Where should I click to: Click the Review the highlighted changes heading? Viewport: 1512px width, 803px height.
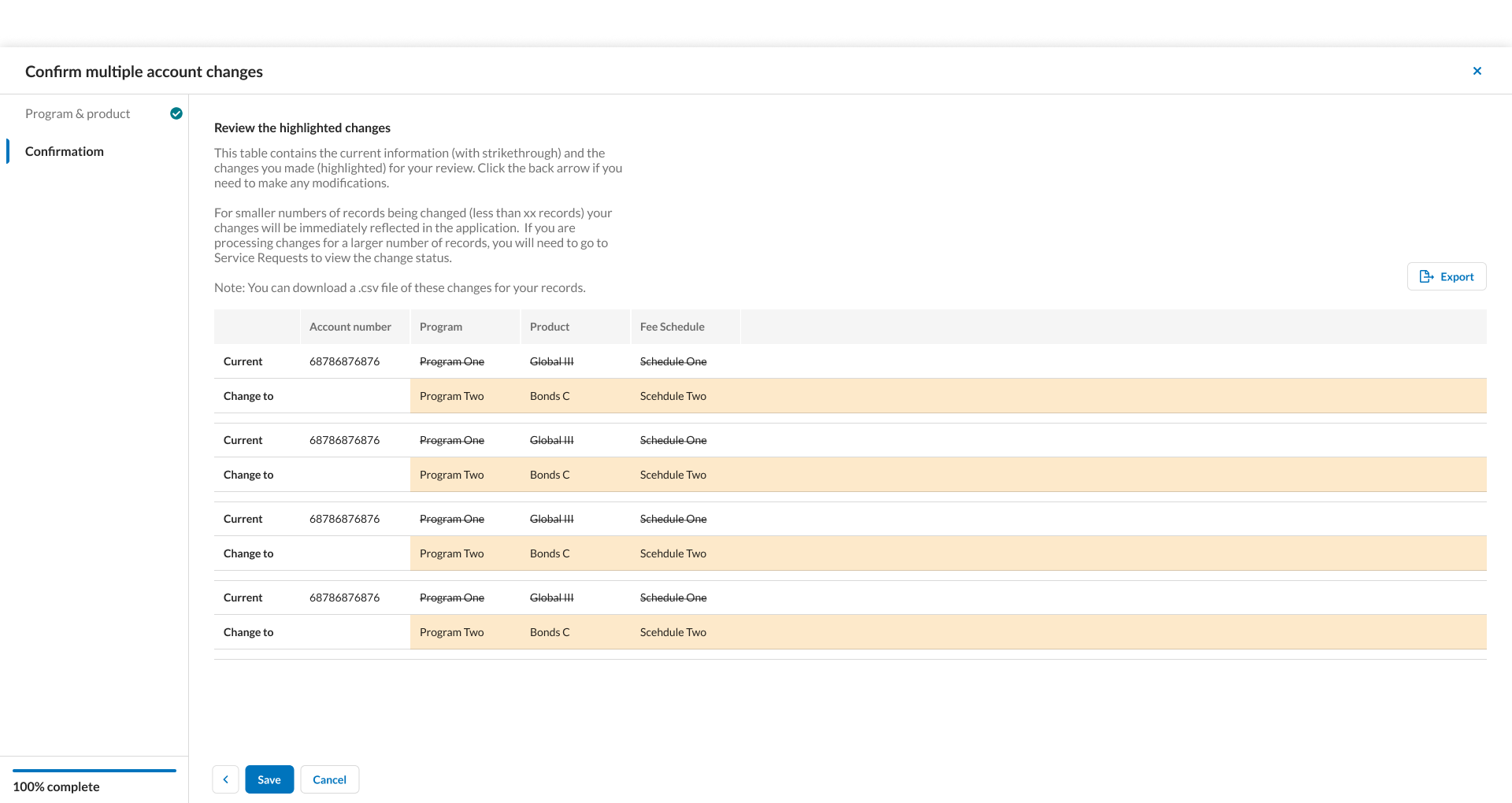coord(302,128)
